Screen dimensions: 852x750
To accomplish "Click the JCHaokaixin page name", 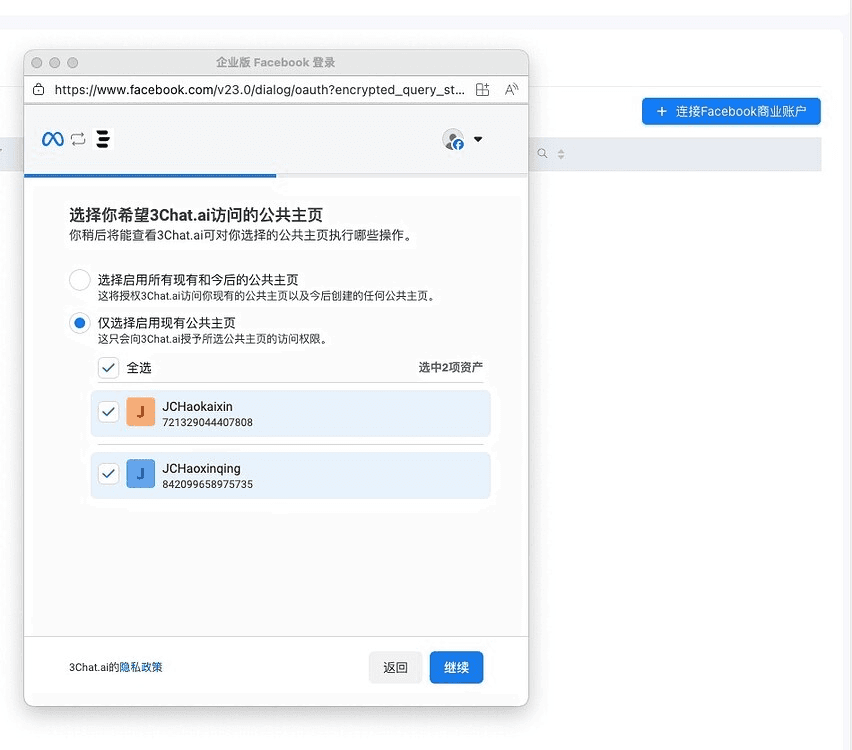I will click(197, 407).
